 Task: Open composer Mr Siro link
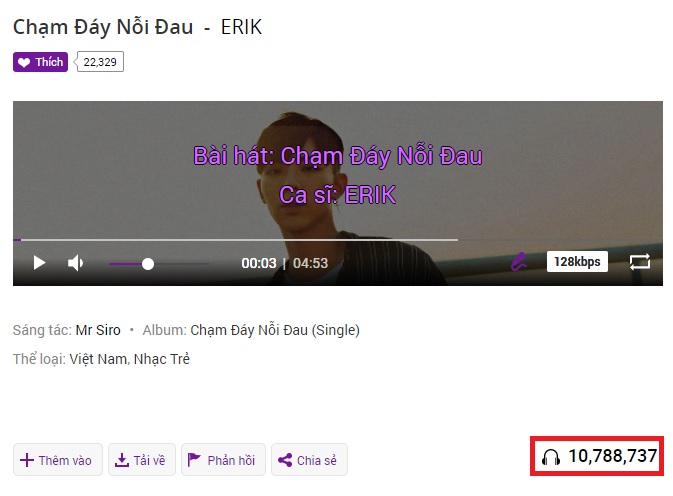click(98, 330)
